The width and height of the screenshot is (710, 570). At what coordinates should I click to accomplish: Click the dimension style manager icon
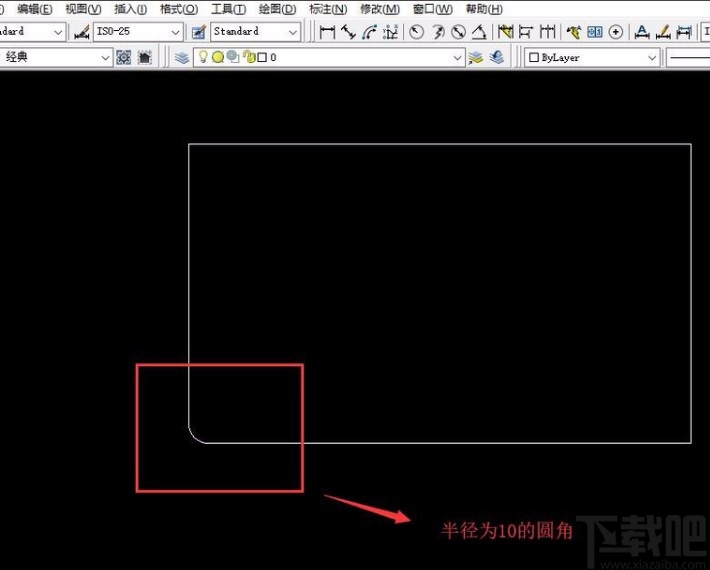tap(82, 32)
